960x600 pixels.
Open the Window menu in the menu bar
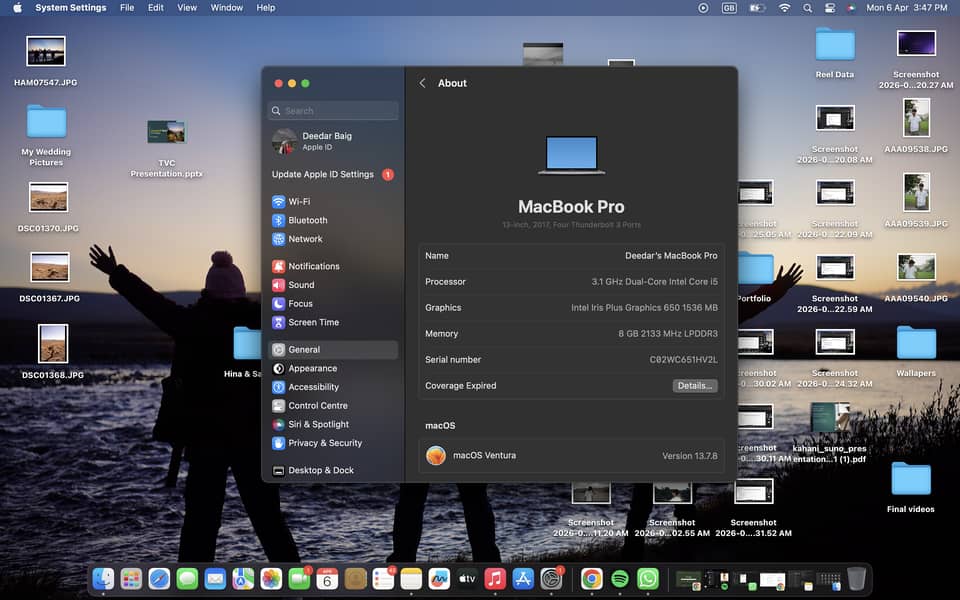(226, 8)
